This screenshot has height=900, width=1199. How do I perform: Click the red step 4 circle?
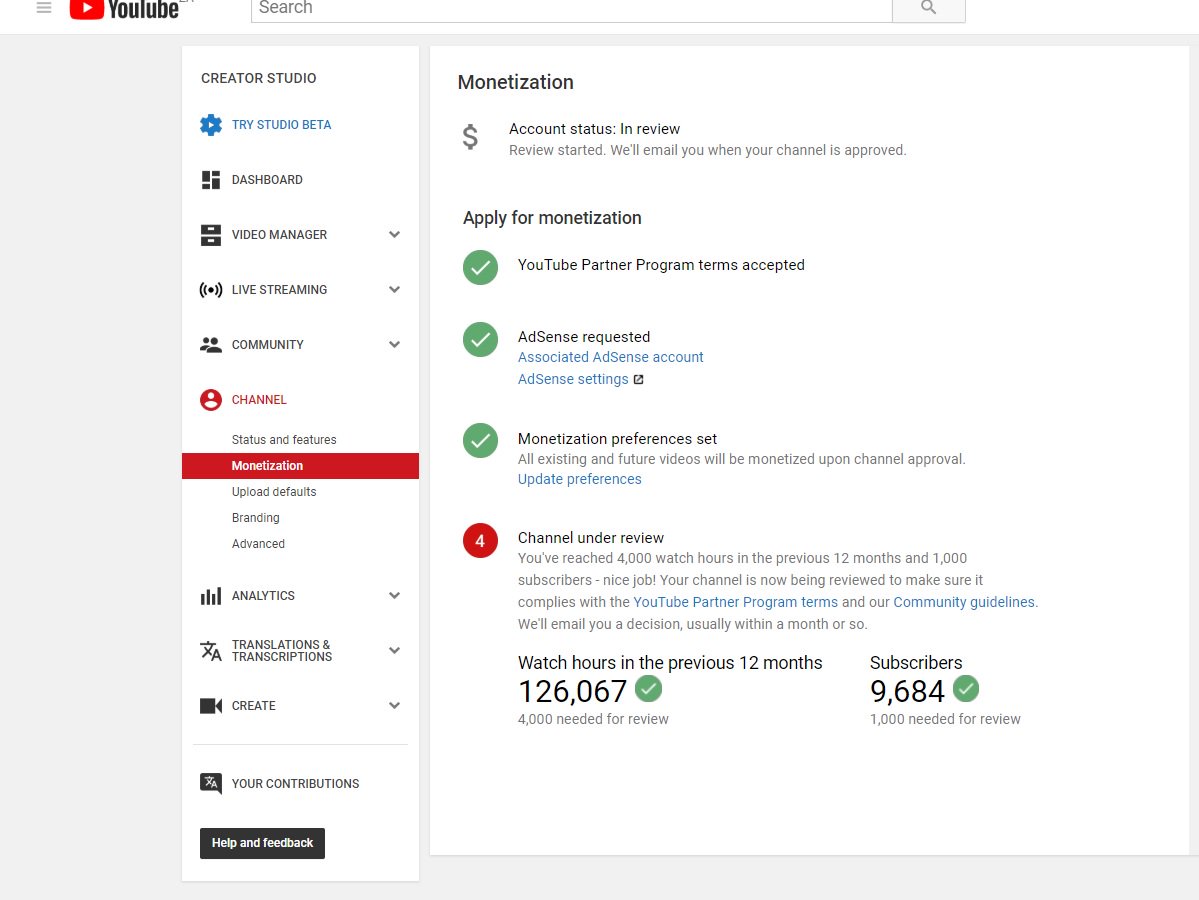point(480,541)
